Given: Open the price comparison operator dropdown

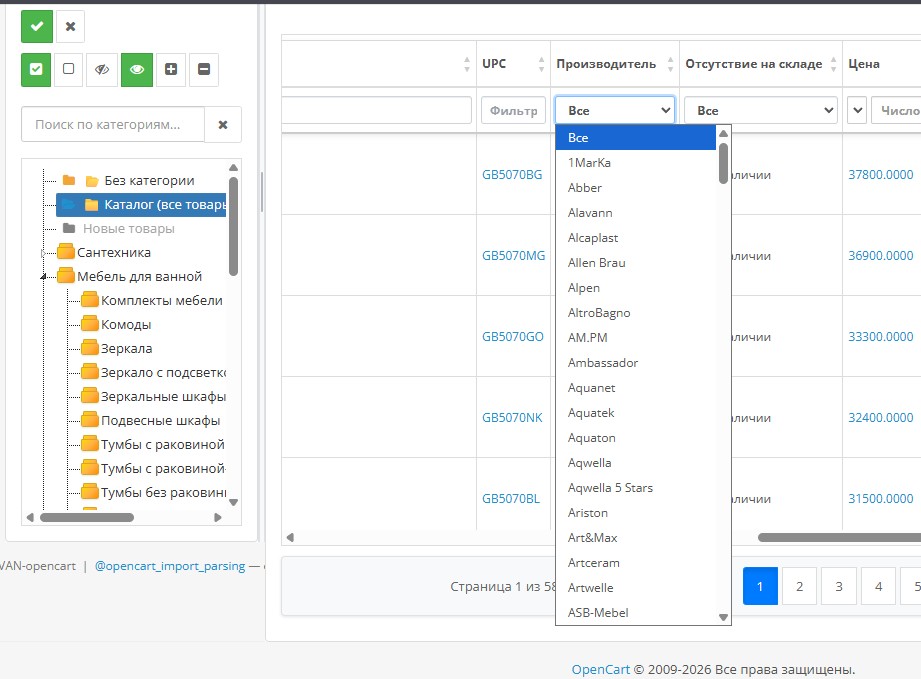Looking at the screenshot, I should pos(857,110).
